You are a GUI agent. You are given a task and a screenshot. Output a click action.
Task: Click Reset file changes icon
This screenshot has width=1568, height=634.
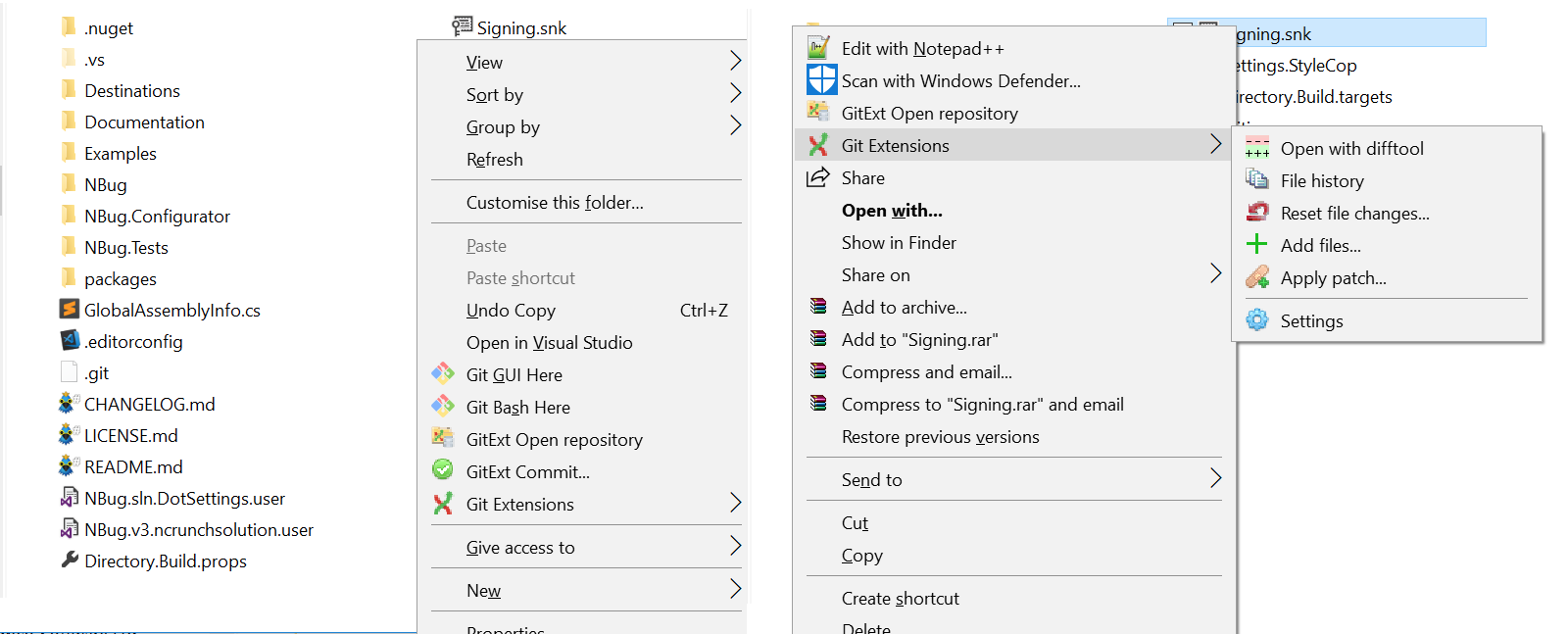pyautogui.click(x=1256, y=213)
